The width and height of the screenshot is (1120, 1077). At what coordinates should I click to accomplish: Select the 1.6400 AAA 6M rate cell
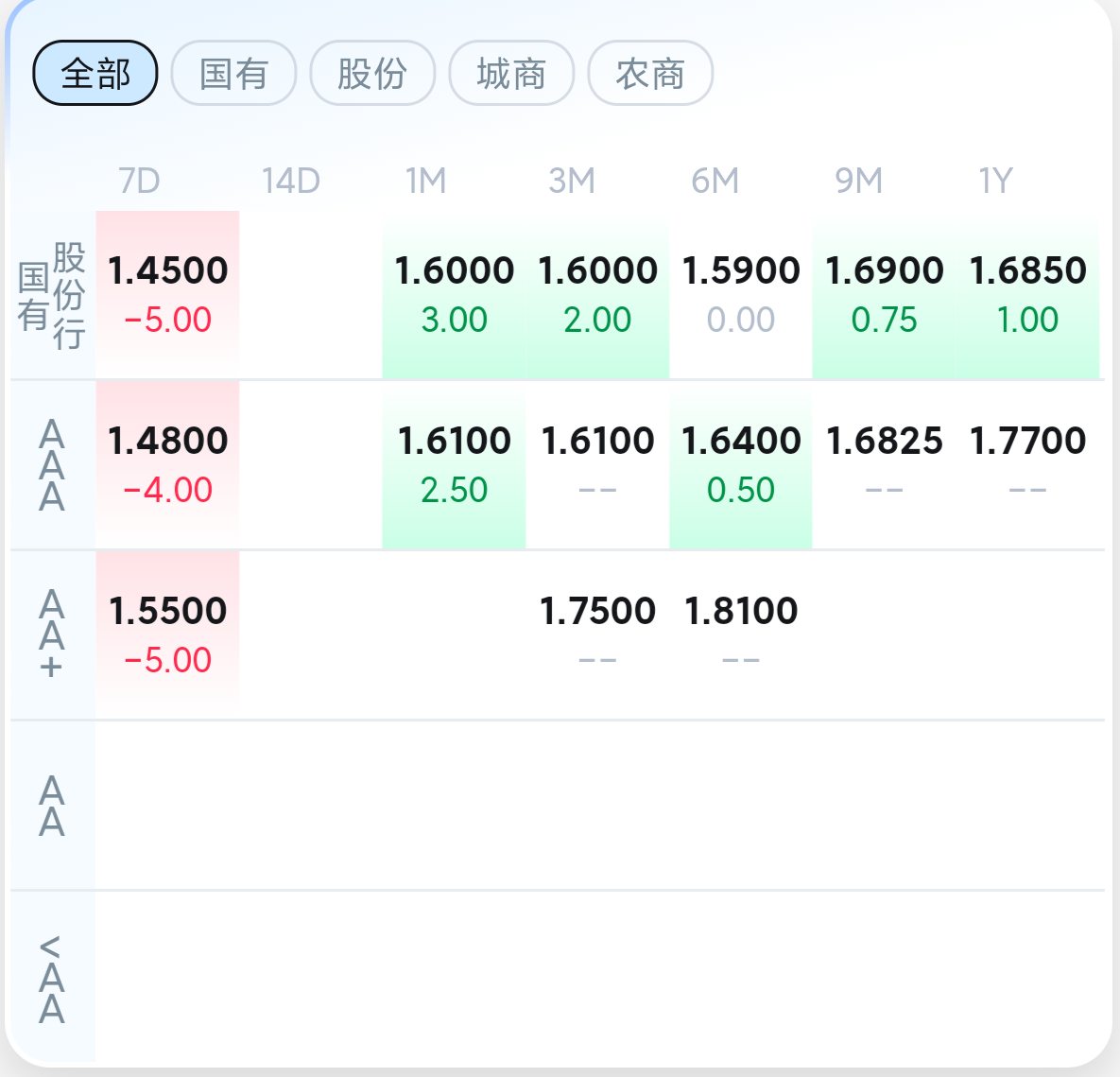pyautogui.click(x=741, y=464)
